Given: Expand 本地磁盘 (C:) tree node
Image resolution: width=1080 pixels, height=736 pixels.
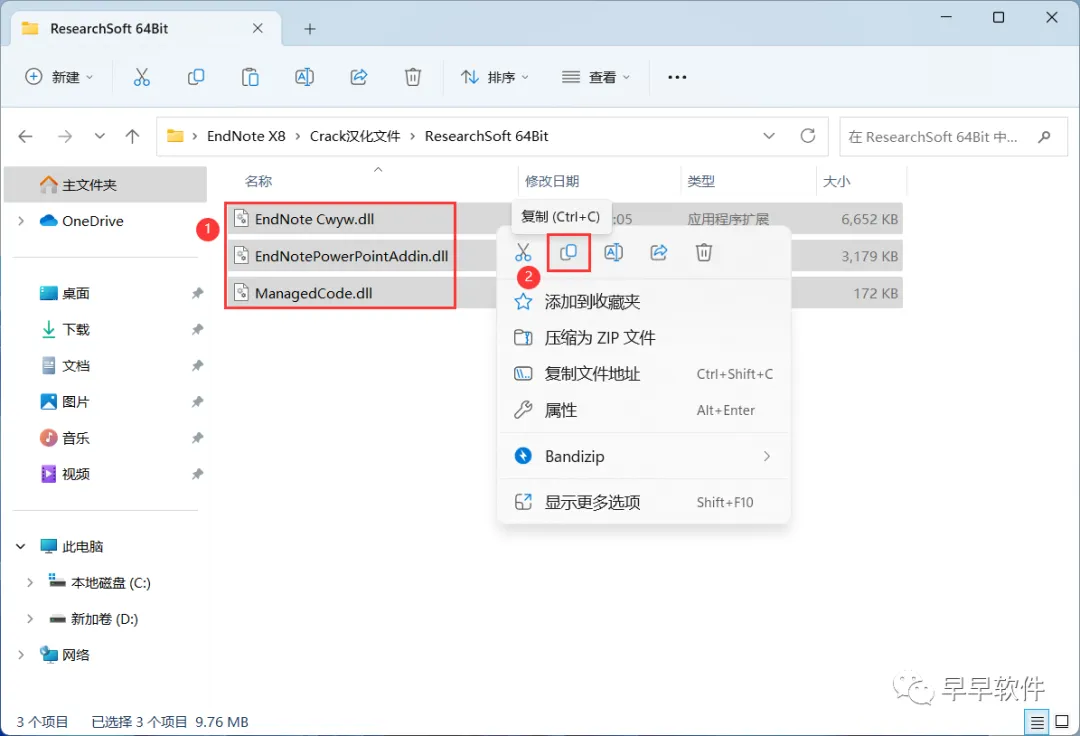Looking at the screenshot, I should point(30,583).
